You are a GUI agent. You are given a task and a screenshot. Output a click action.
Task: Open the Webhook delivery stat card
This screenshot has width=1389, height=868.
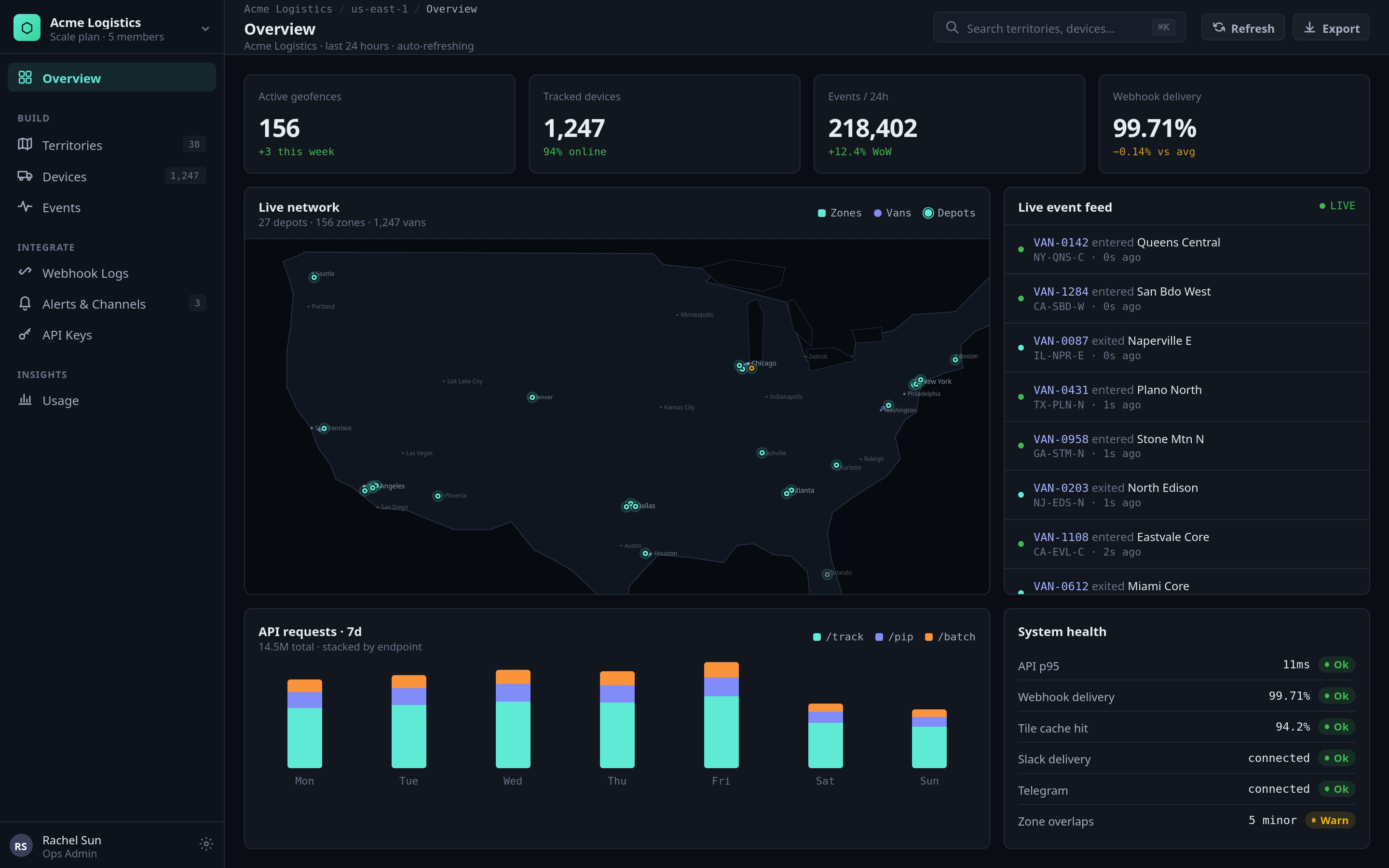1234,124
